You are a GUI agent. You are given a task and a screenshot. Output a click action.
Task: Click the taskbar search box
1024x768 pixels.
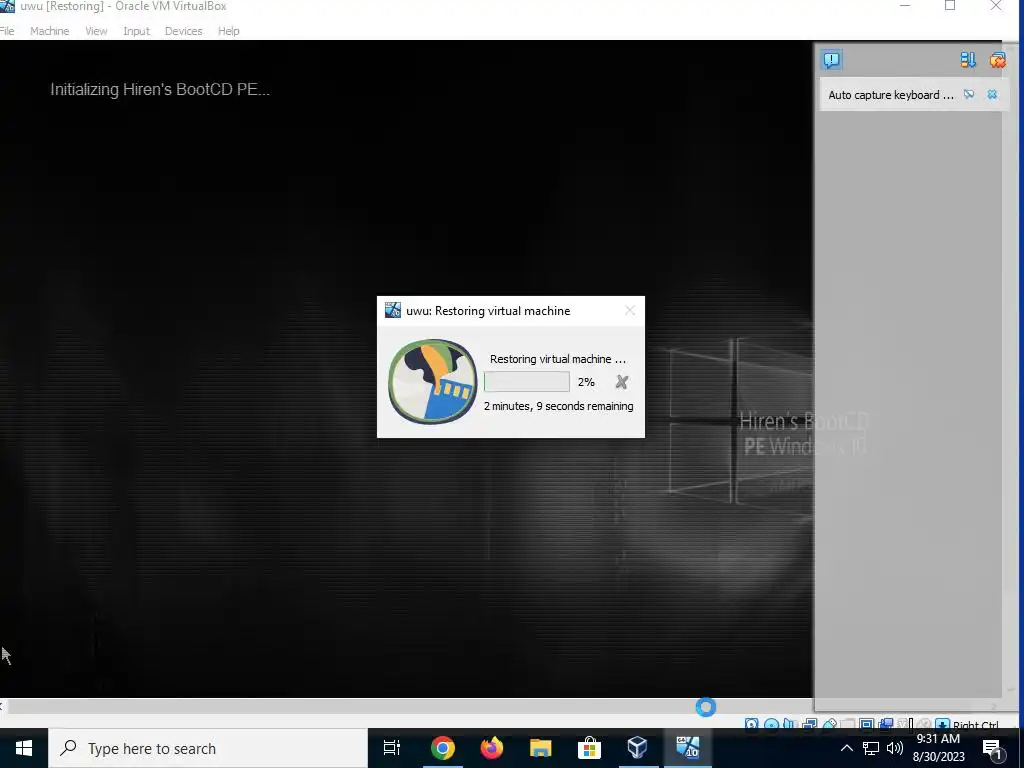208,748
